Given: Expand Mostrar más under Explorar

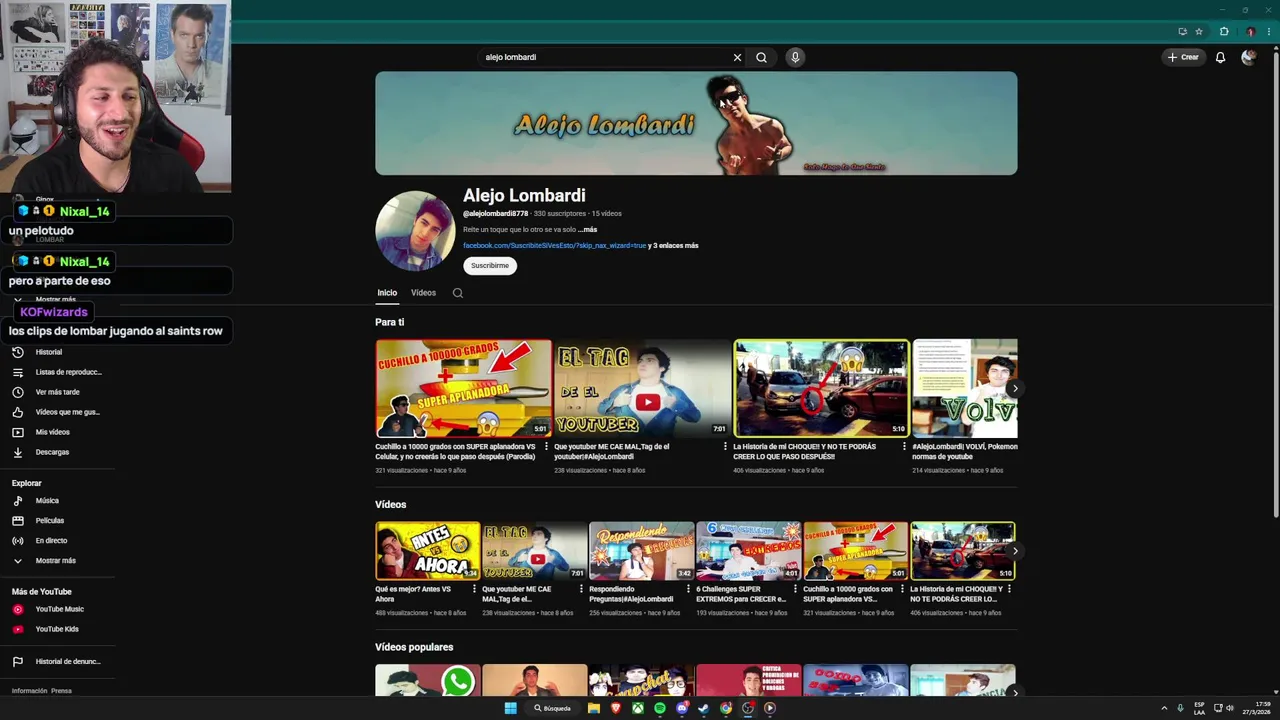Looking at the screenshot, I should pyautogui.click(x=45, y=560).
